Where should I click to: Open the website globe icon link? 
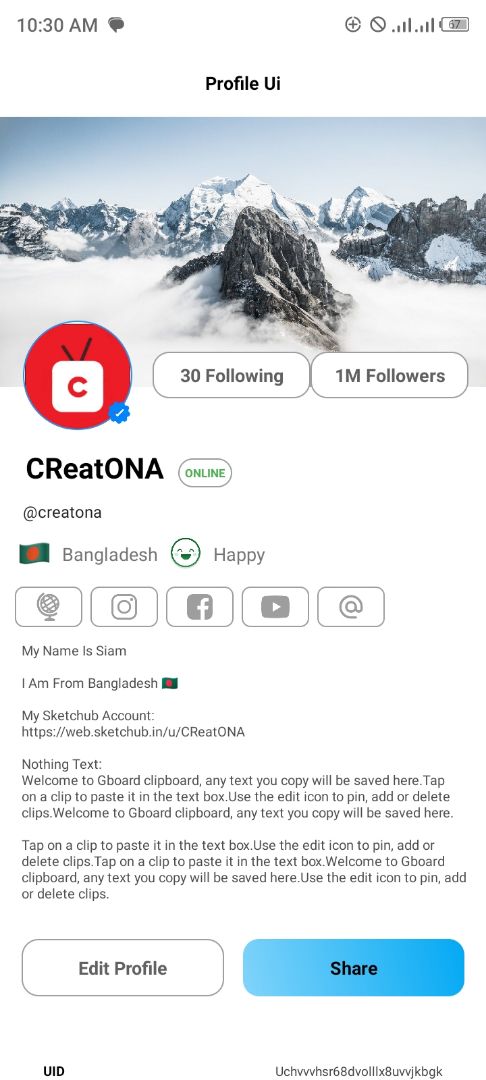[48, 607]
